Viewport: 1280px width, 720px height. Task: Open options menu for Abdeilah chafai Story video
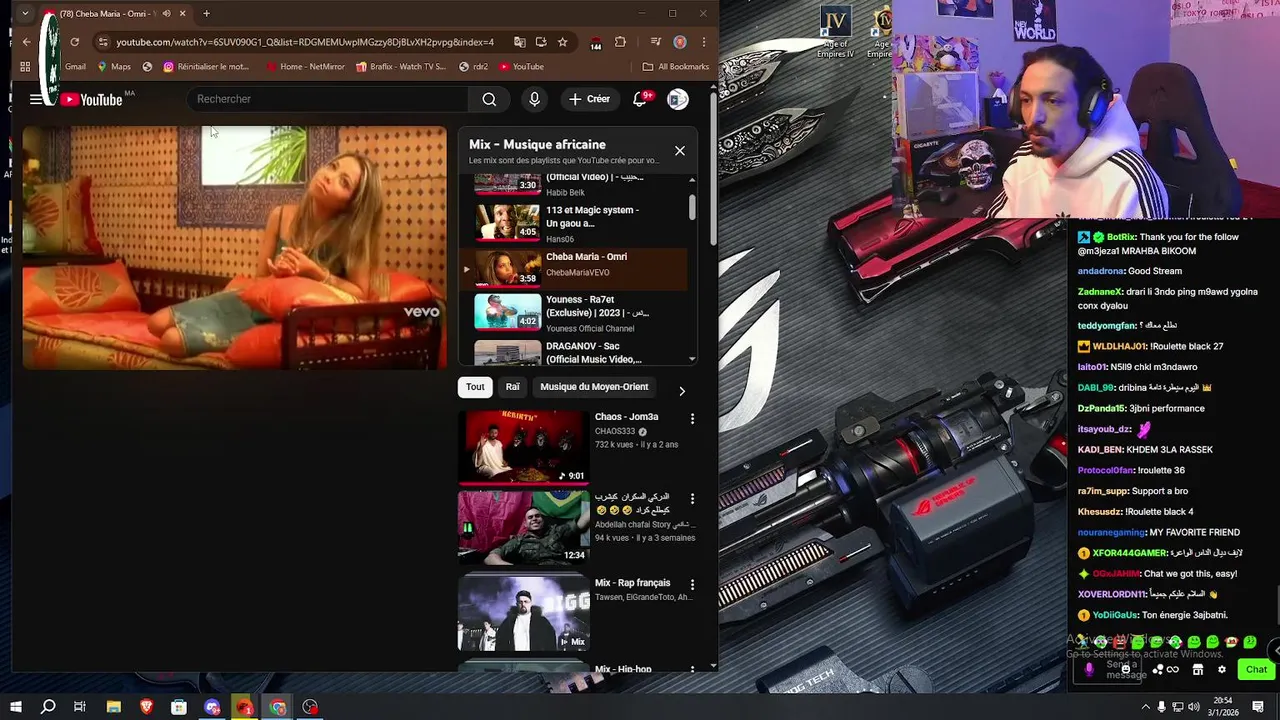point(692,498)
